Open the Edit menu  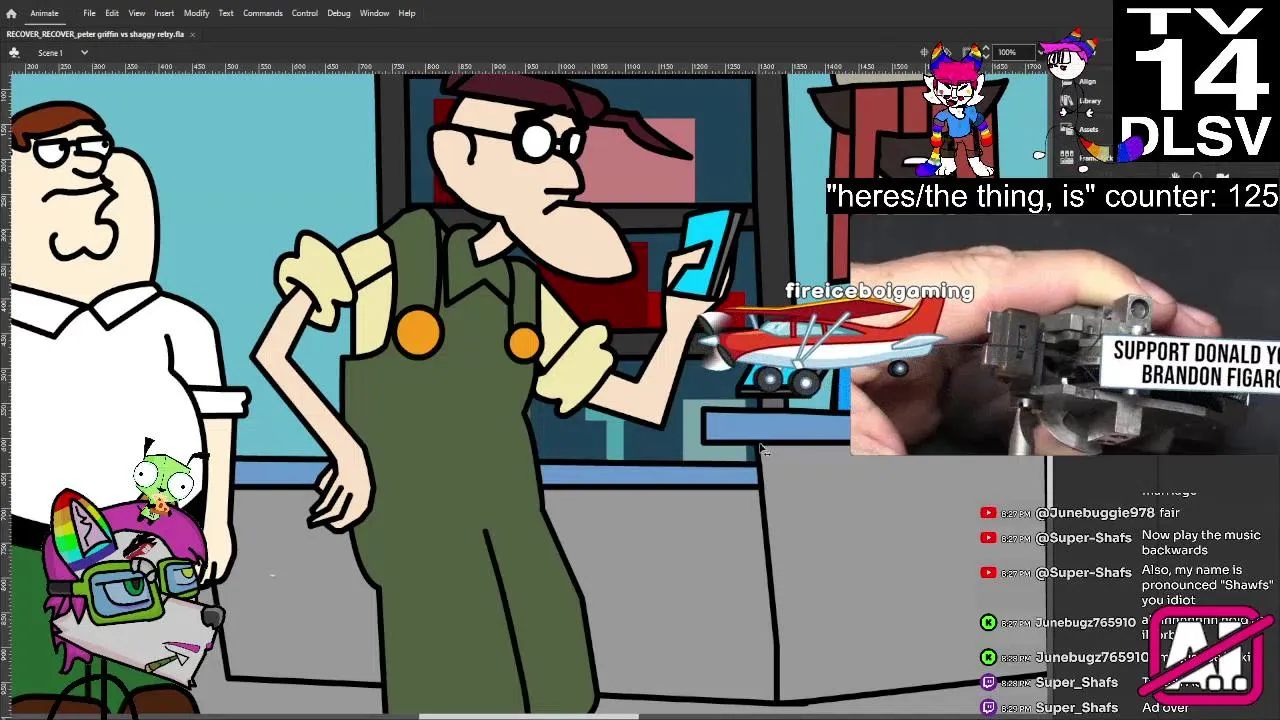(x=112, y=13)
